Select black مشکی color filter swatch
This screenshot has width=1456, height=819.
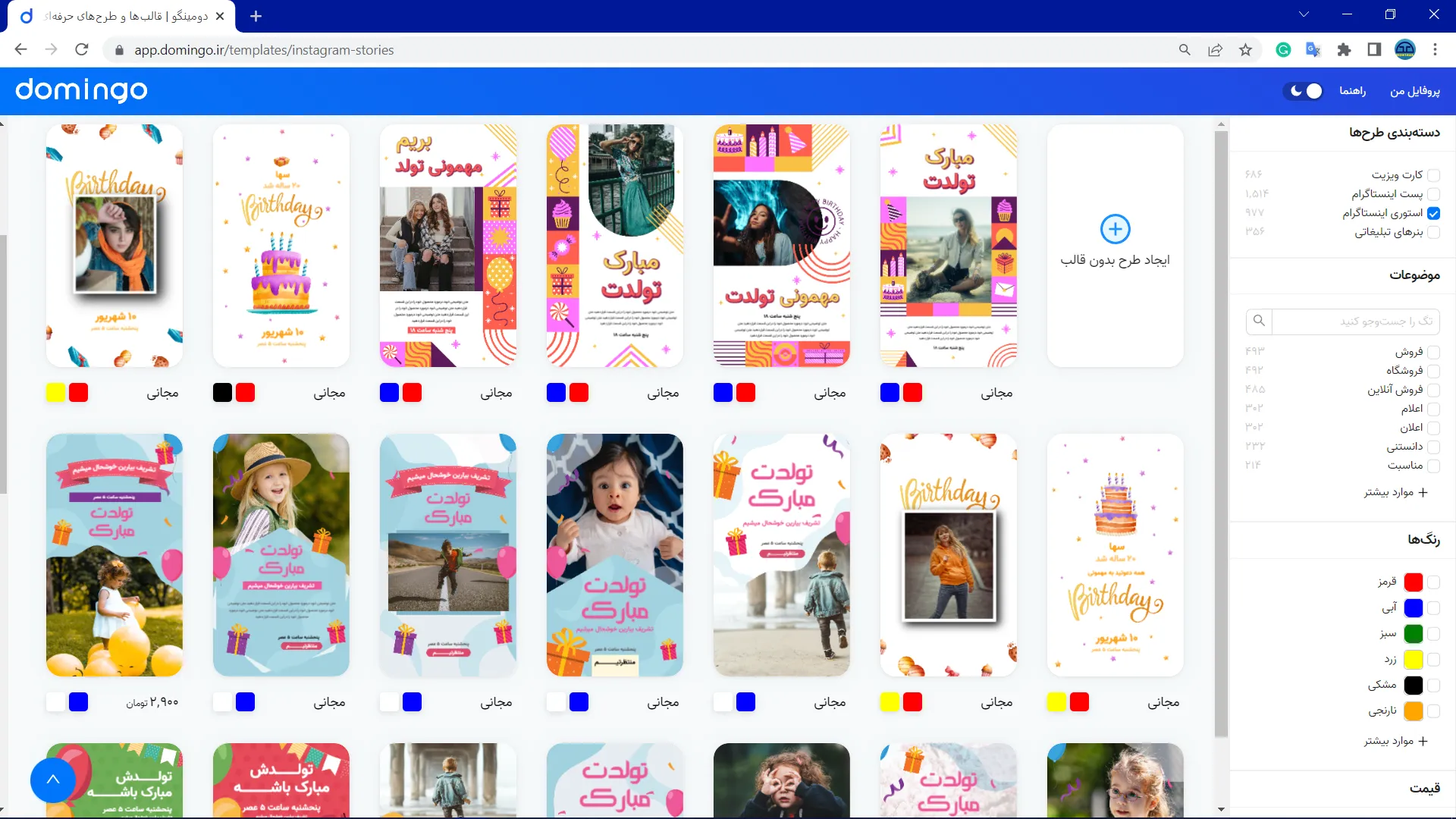pyautogui.click(x=1413, y=685)
